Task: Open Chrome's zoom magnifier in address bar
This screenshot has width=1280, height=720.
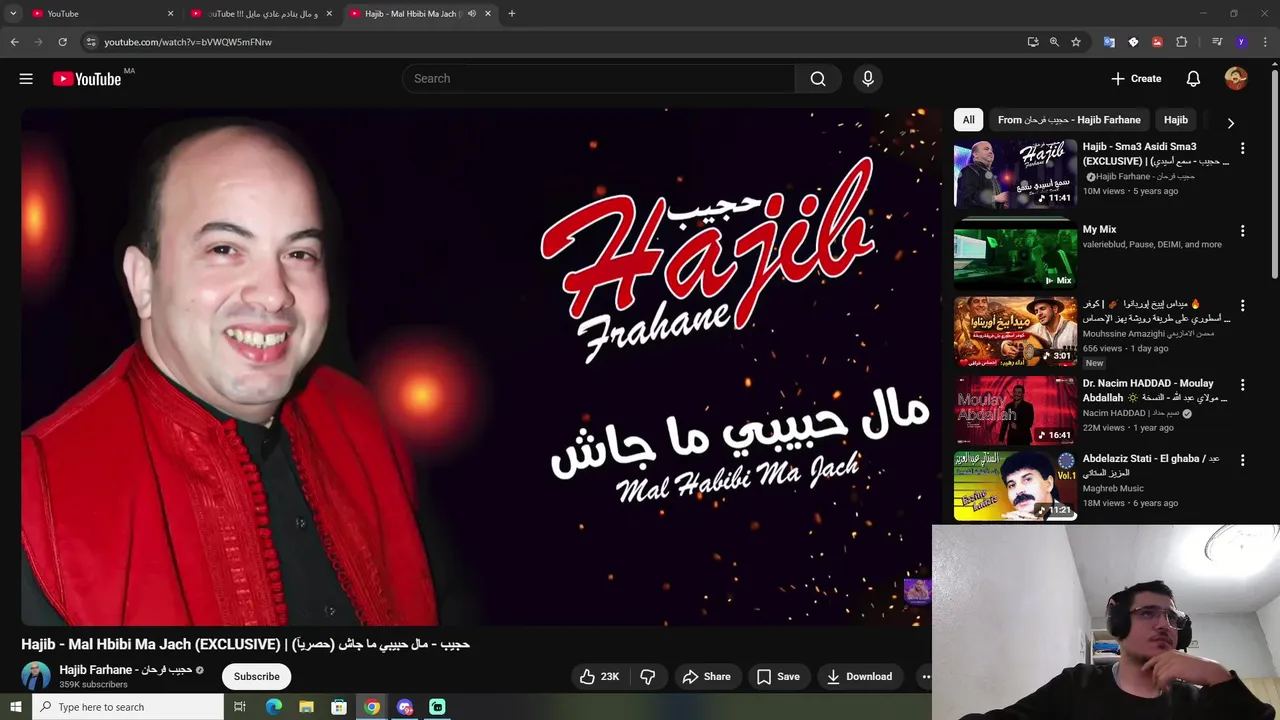Action: [x=1054, y=42]
